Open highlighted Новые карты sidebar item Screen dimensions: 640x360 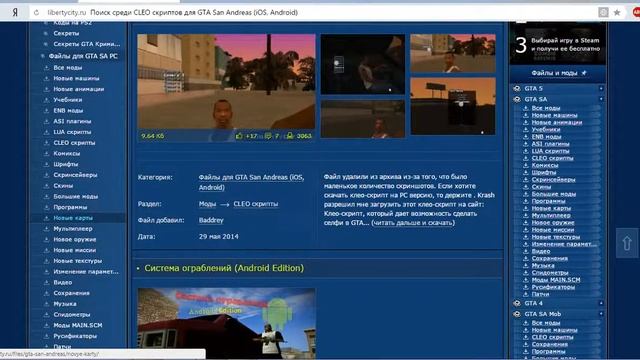73,218
